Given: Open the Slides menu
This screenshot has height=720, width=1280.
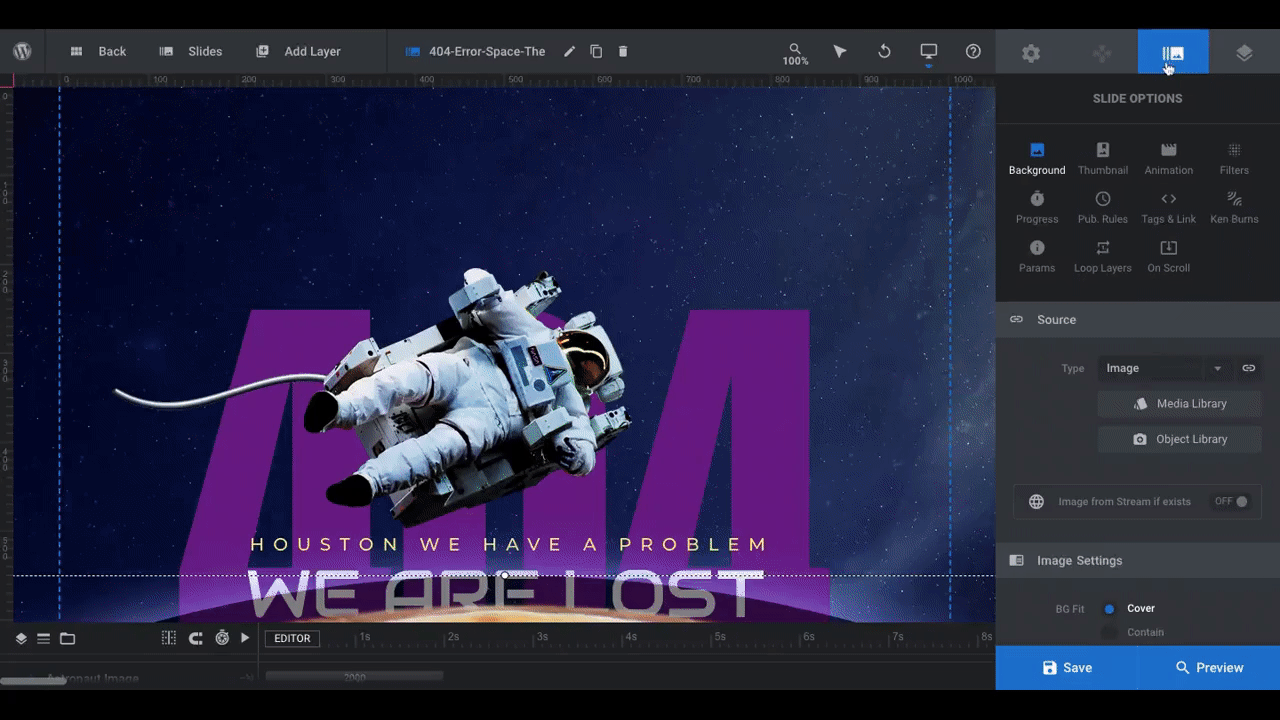Looking at the screenshot, I should [x=191, y=51].
